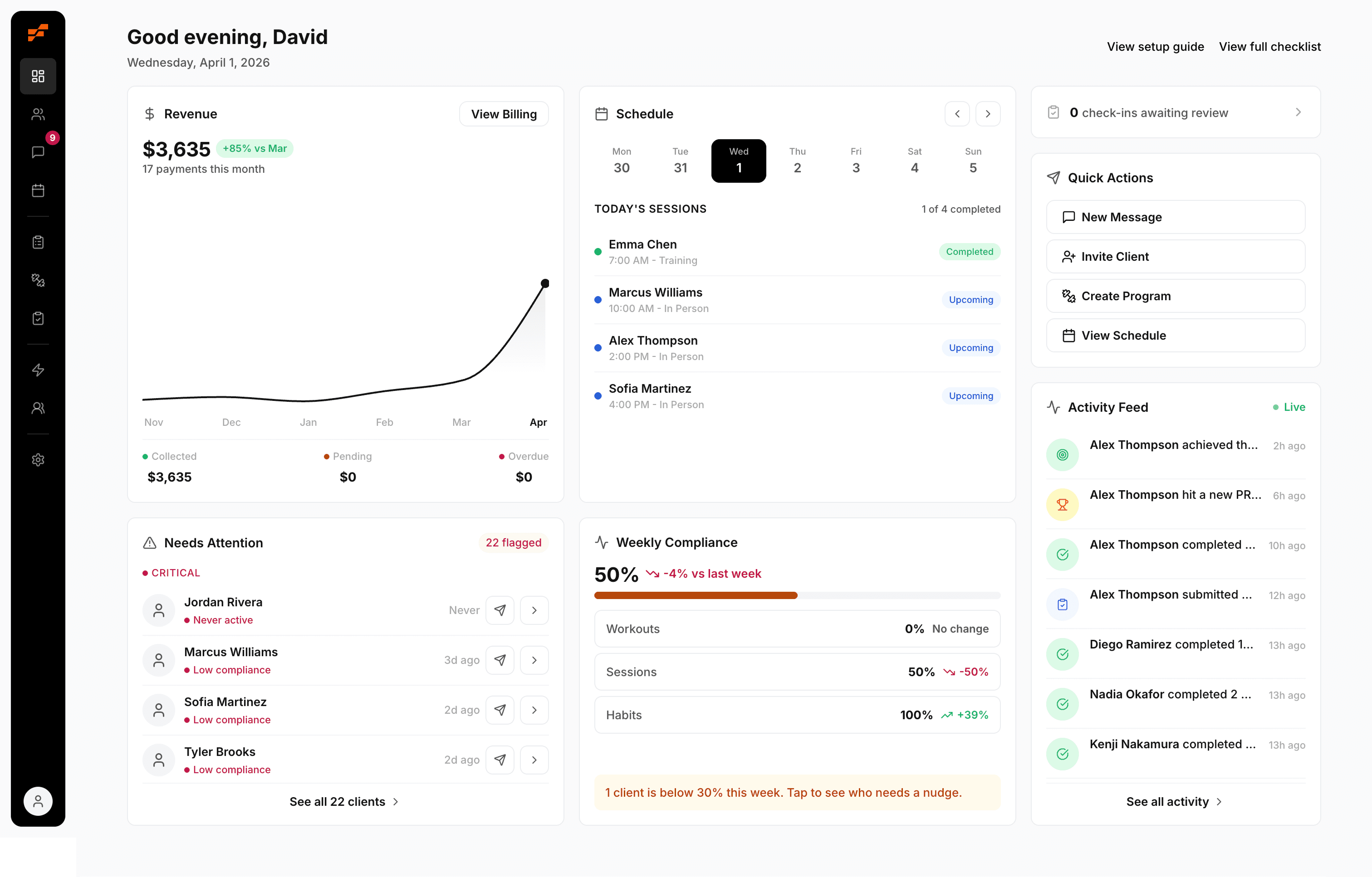Expand Marcus Williams attention row chevron
This screenshot has height=877, width=1372.
534,660
